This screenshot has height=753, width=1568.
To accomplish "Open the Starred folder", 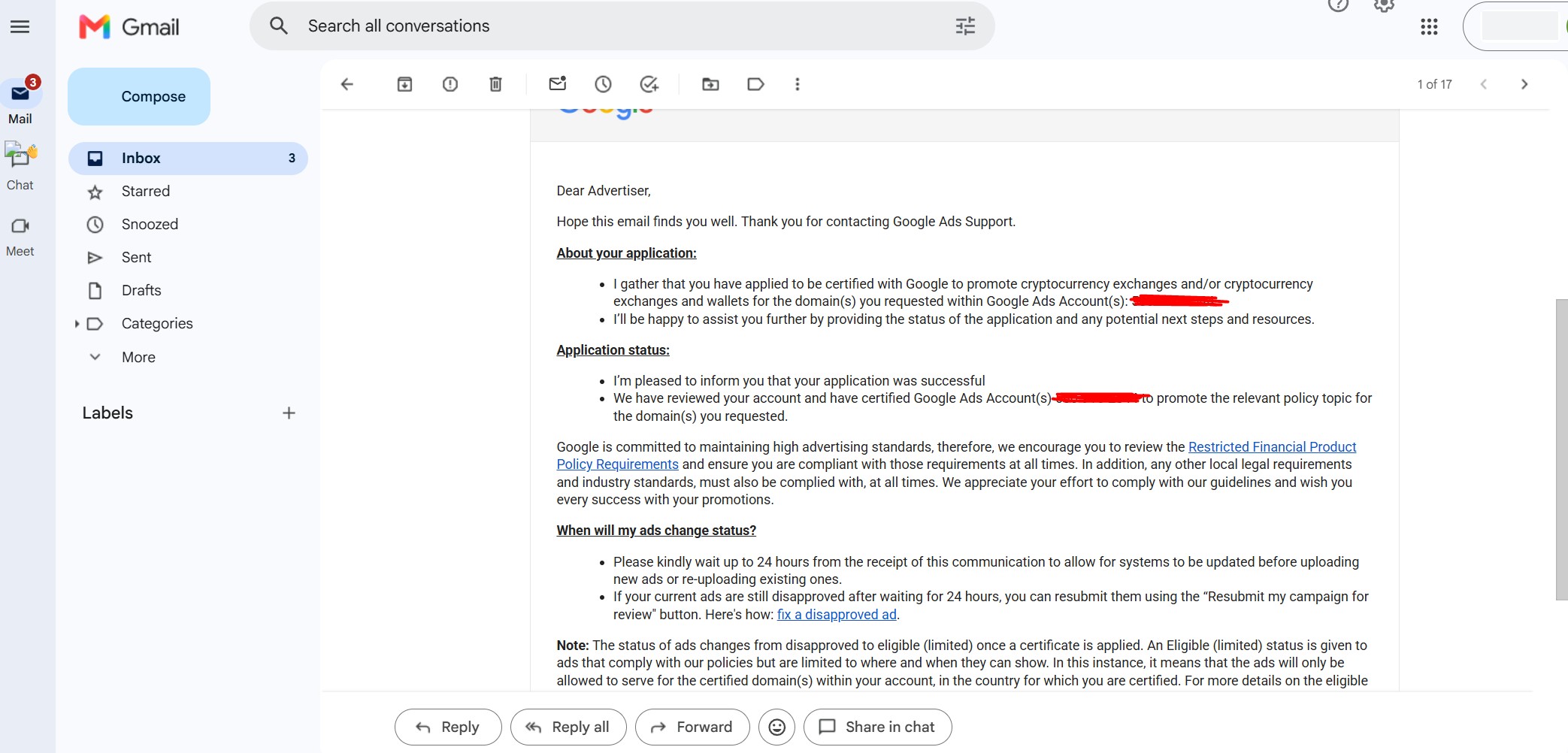I will pyautogui.click(x=188, y=191).
